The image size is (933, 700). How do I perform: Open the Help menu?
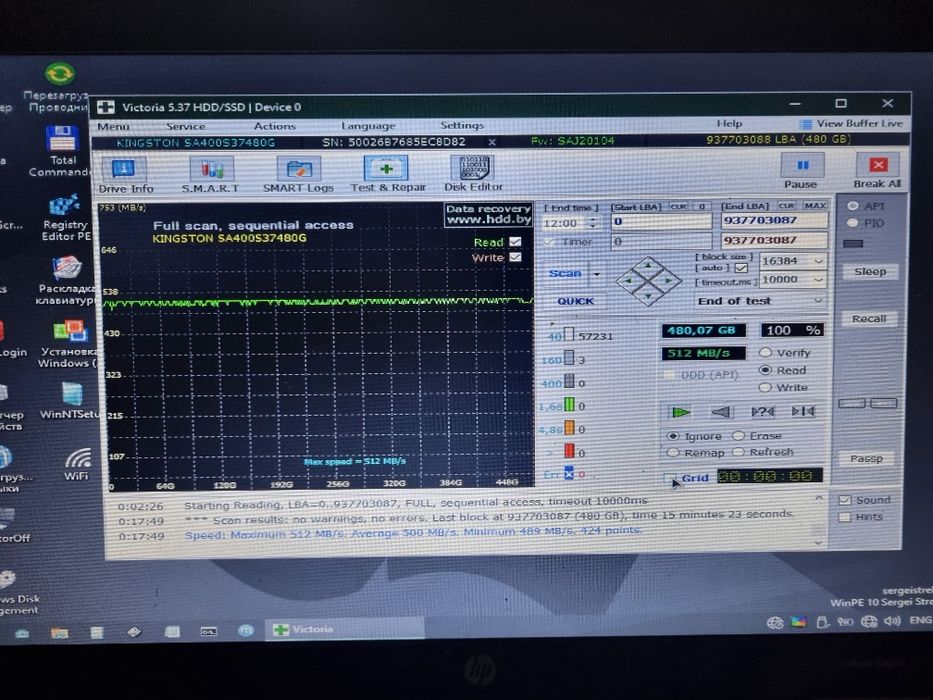coord(729,123)
